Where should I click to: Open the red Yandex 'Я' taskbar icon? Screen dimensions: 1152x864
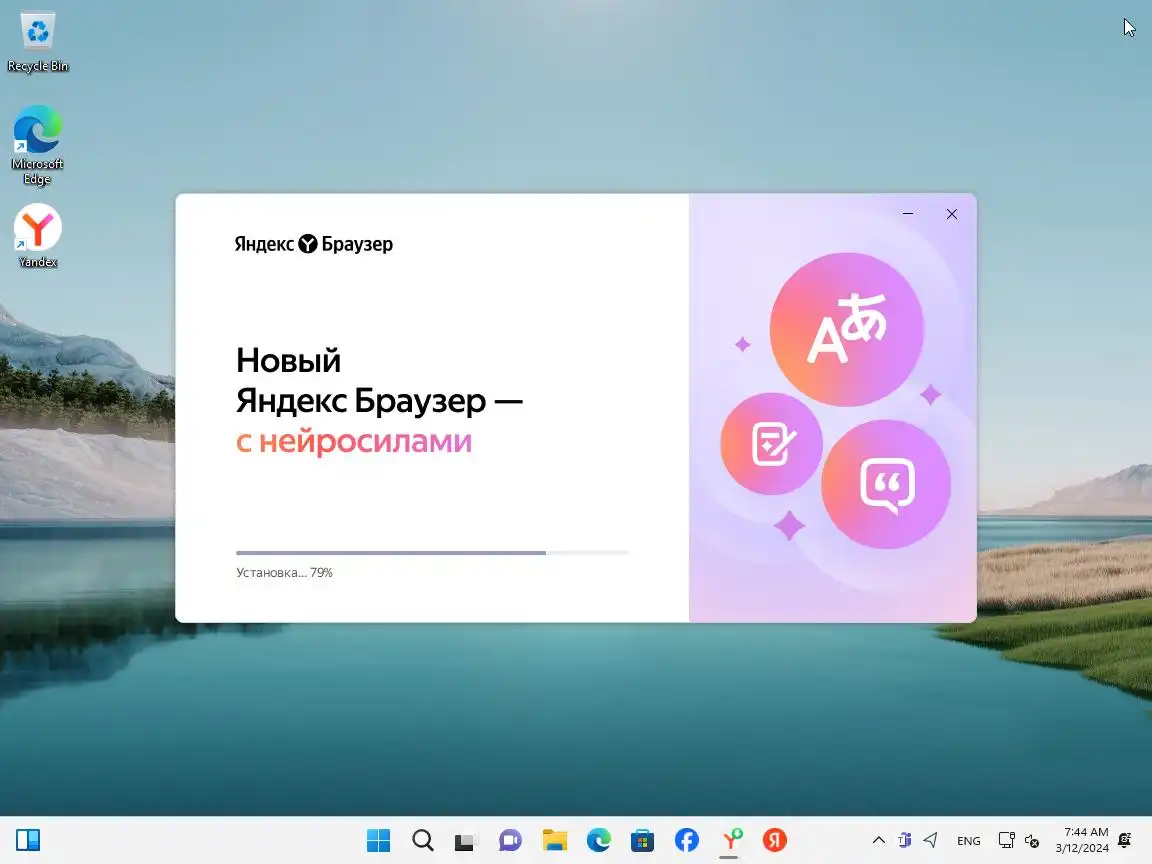(774, 840)
